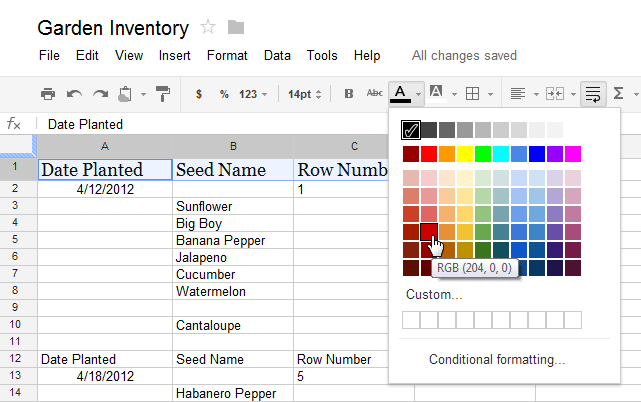Click the Row Number cell in row 12
Screen dimensions: 641x402
341,359
